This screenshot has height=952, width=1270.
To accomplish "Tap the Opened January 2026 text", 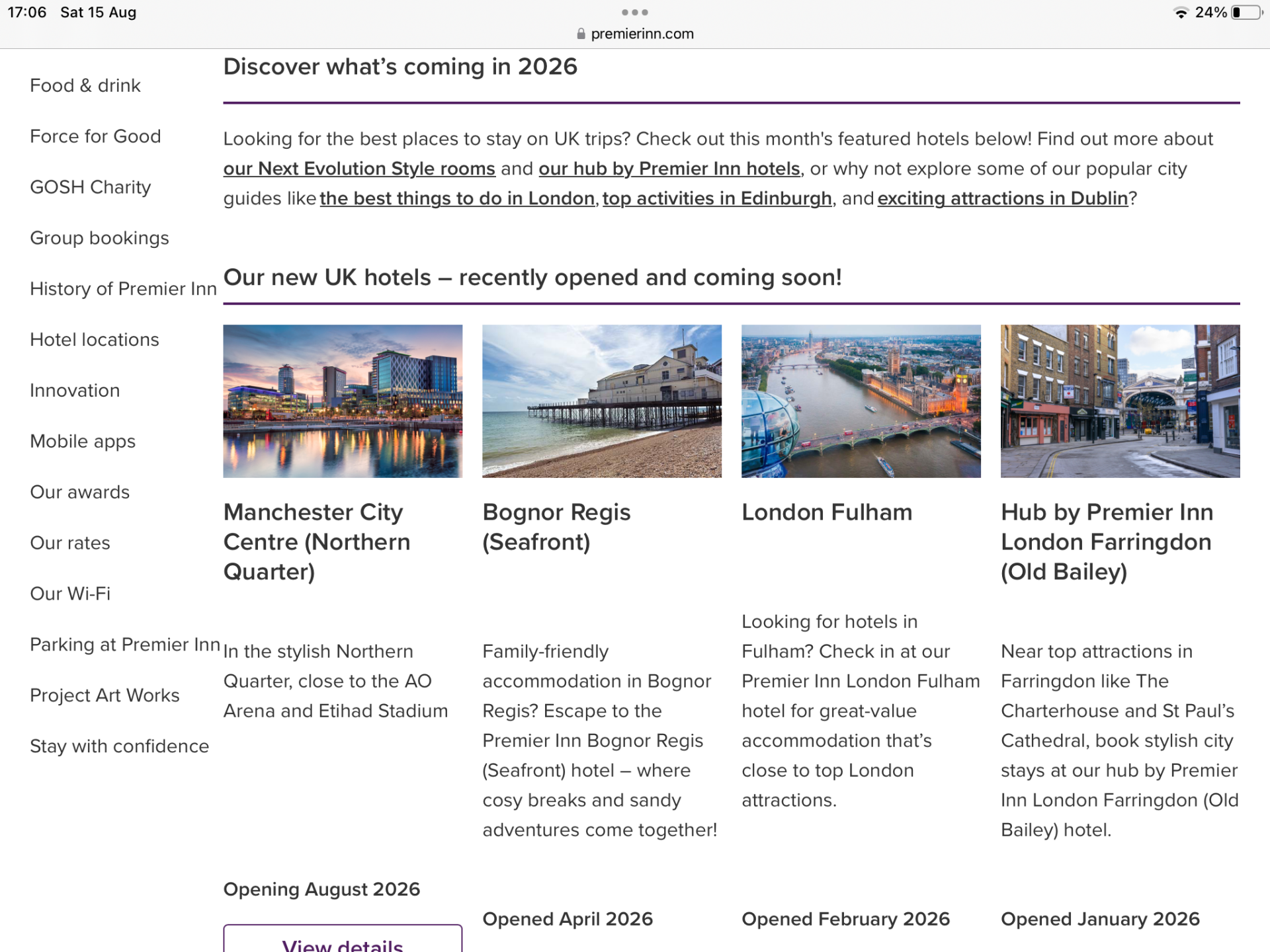I will (1100, 920).
